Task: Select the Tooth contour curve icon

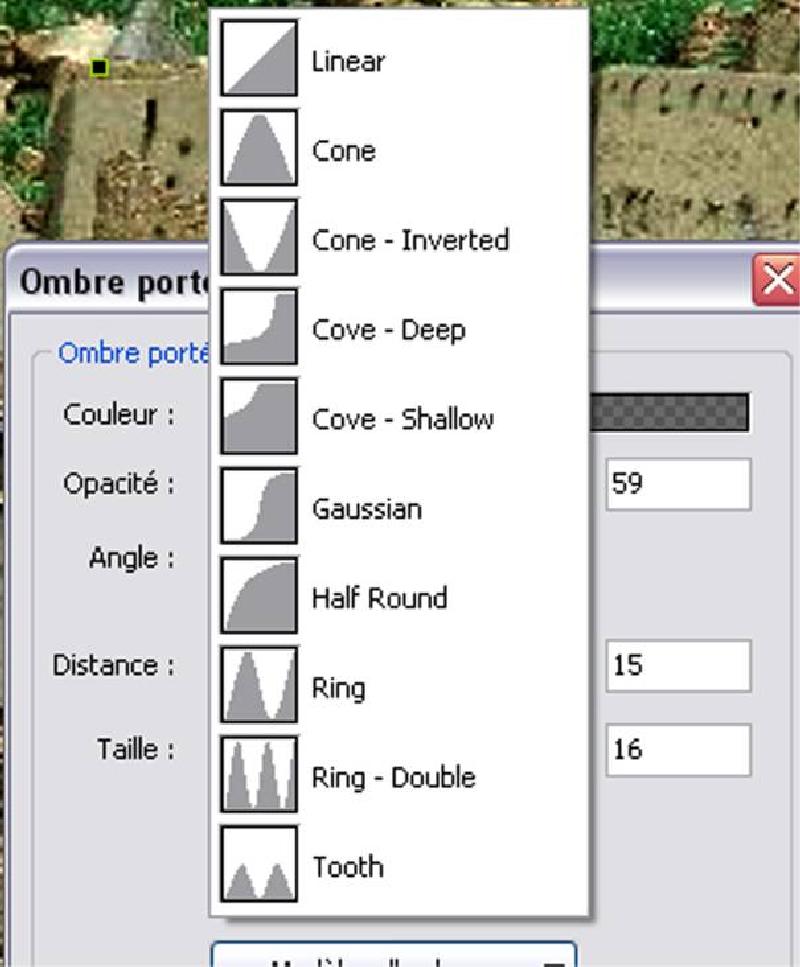Action: 259,863
